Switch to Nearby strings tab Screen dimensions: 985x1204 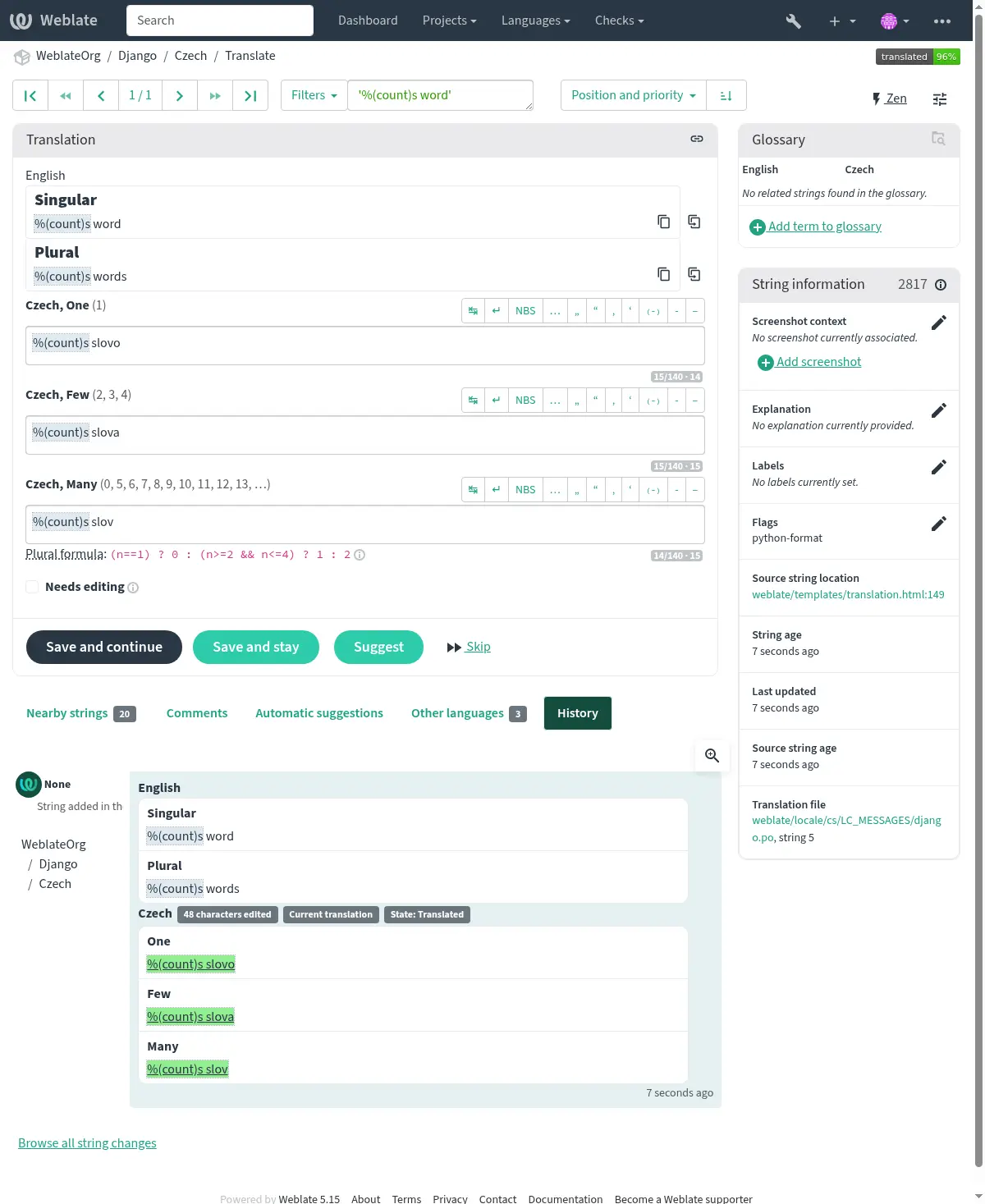click(x=81, y=713)
